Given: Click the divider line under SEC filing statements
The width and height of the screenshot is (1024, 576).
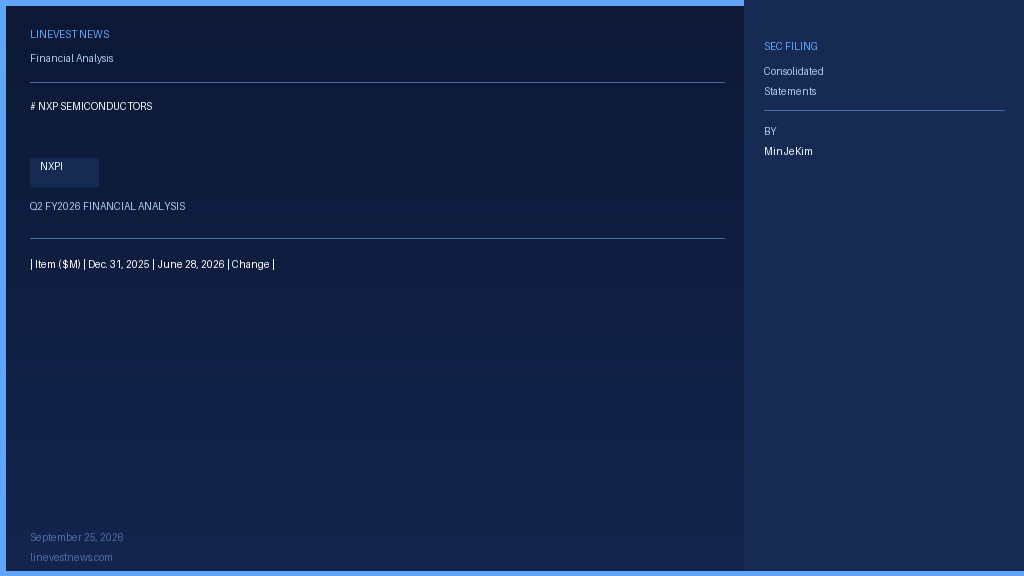Looking at the screenshot, I should (884, 110).
